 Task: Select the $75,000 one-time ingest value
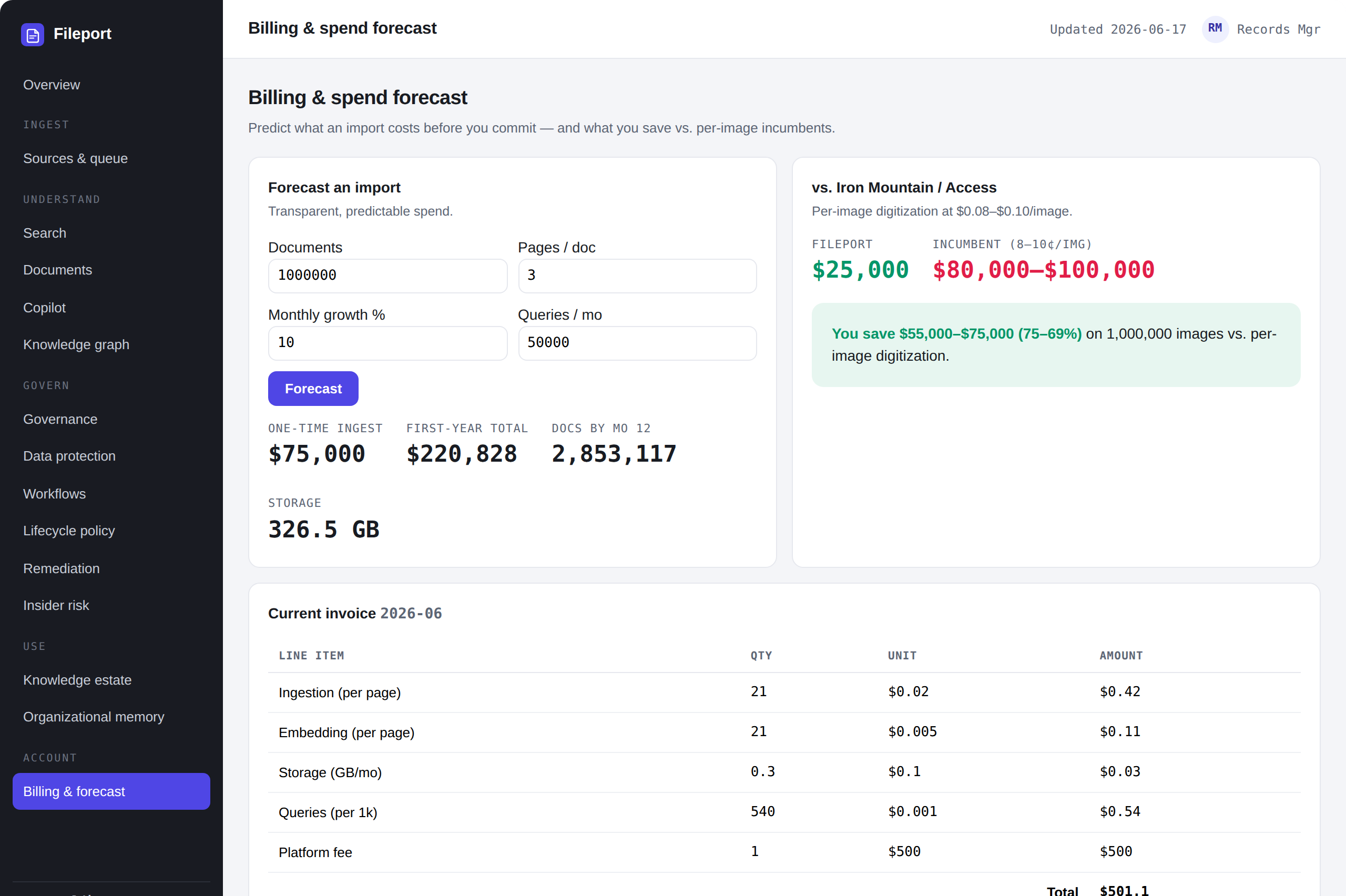click(x=317, y=454)
